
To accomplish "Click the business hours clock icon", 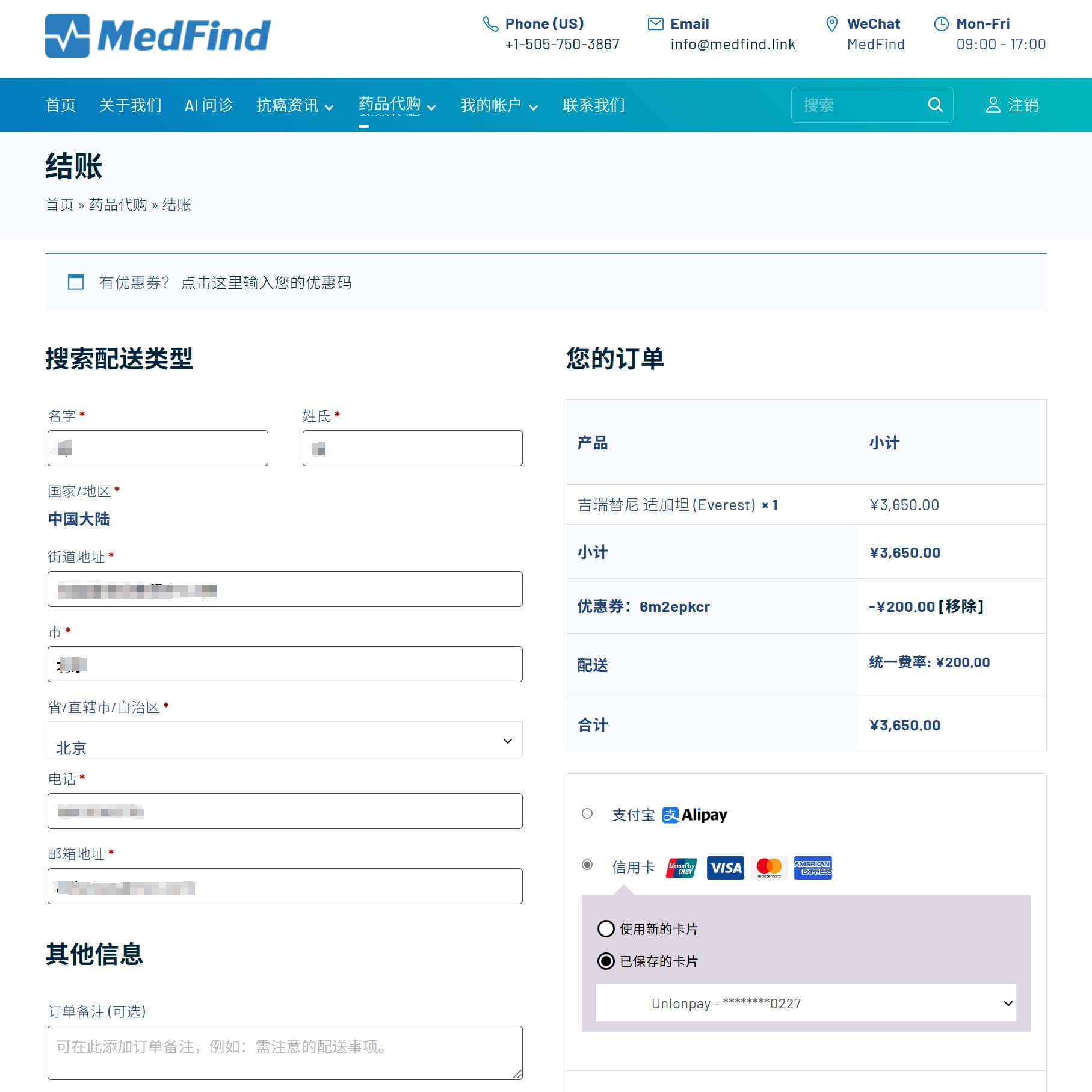I will pyautogui.click(x=941, y=24).
